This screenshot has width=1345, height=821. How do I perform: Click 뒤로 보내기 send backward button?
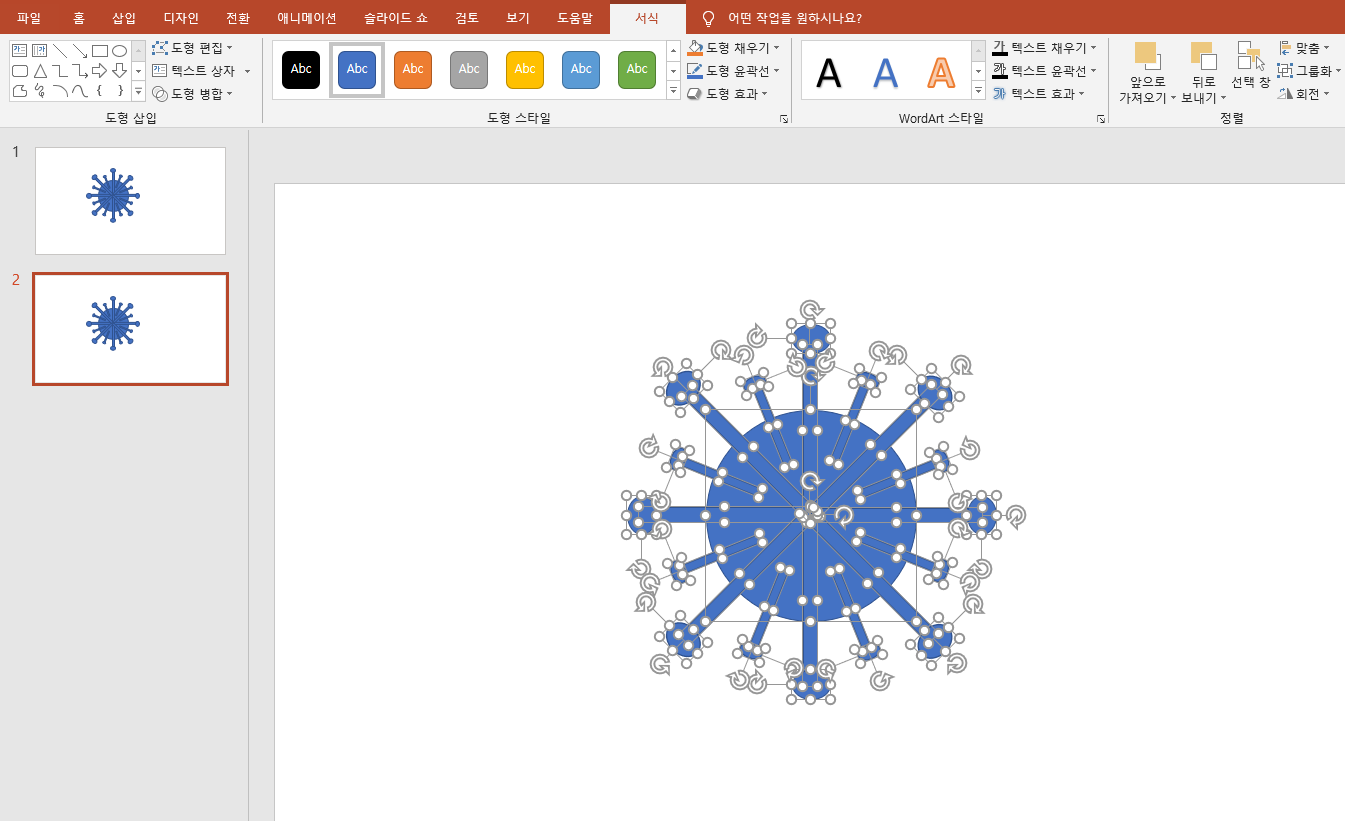[1203, 73]
